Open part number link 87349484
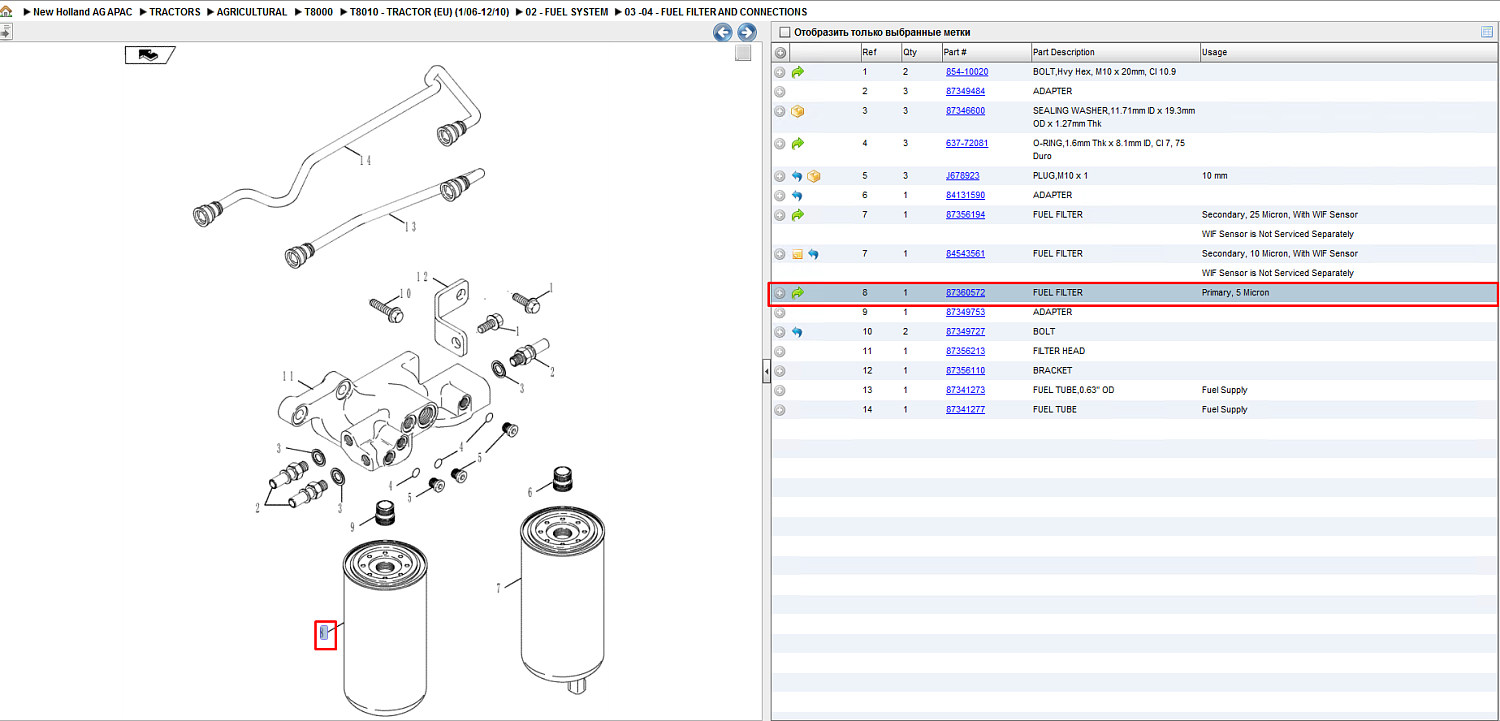 coord(965,91)
